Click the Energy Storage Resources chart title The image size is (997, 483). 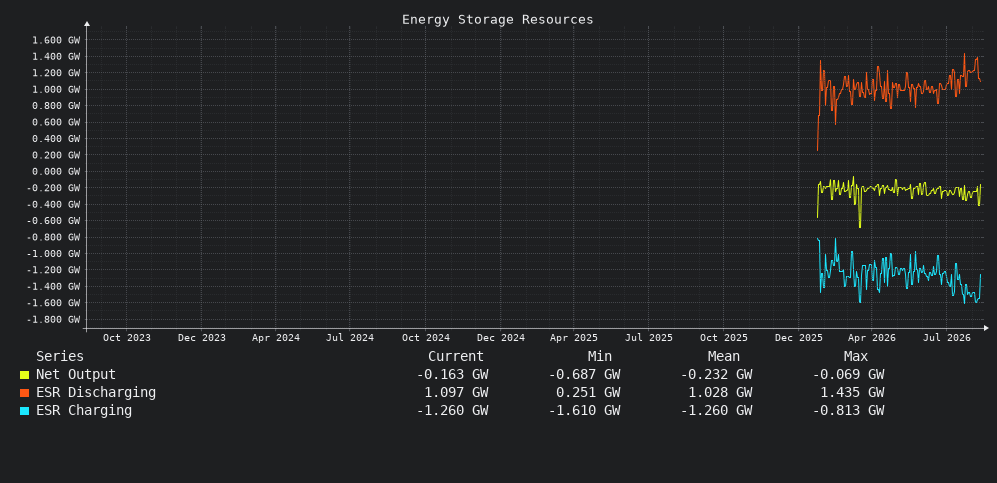pos(498,20)
